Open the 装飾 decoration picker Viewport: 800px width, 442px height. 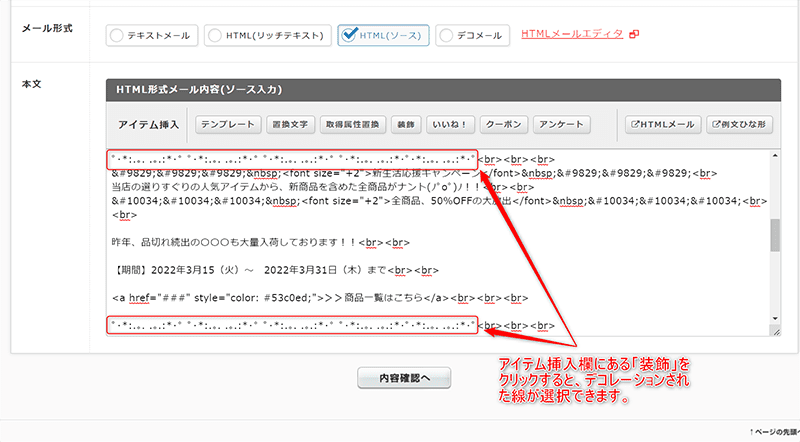coord(402,125)
